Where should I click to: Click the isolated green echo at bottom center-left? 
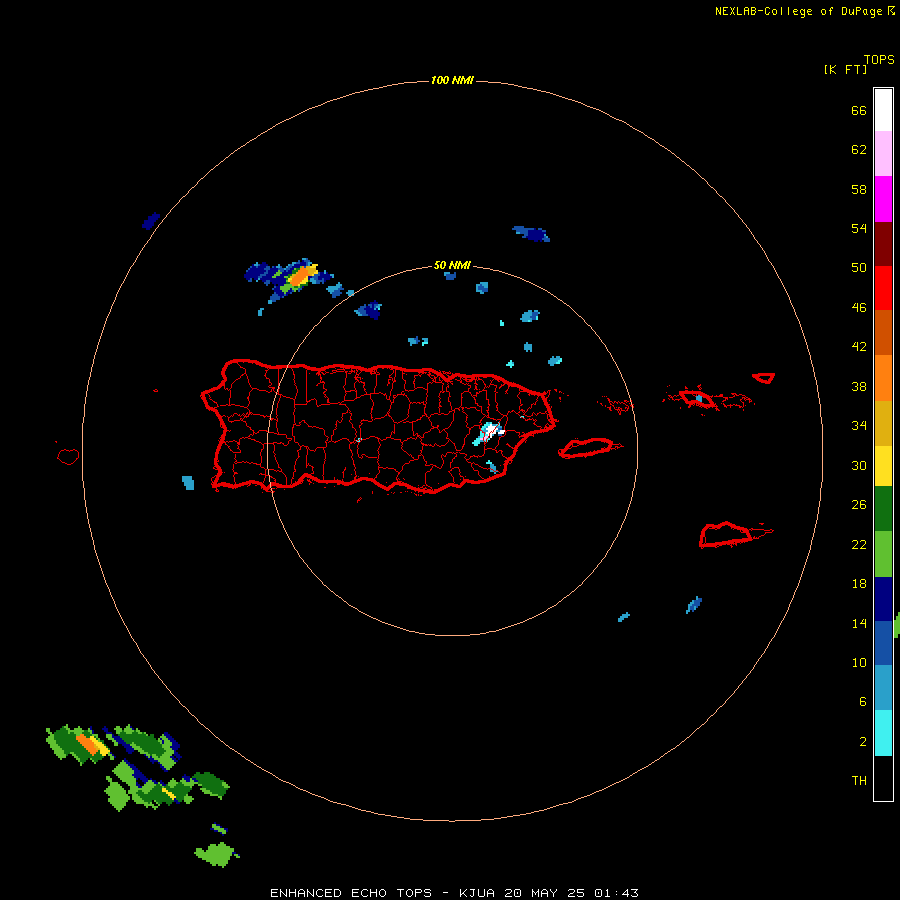click(x=216, y=854)
